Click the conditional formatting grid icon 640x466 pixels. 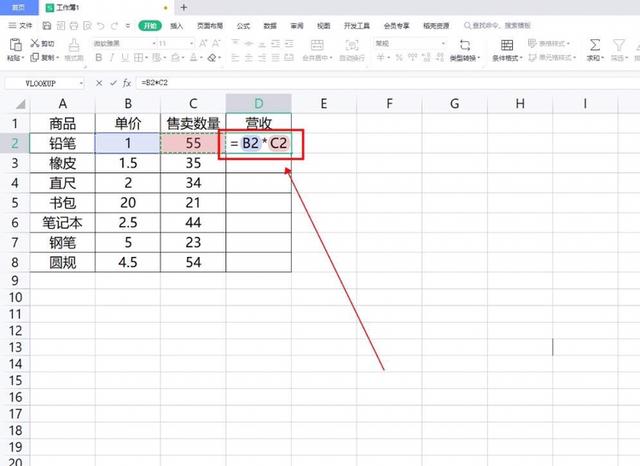point(507,45)
